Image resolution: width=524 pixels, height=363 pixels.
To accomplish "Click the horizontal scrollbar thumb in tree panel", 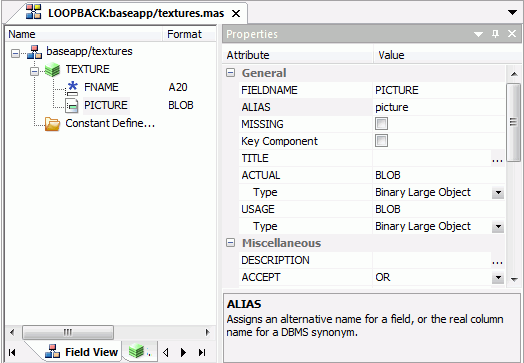I will [68, 333].
